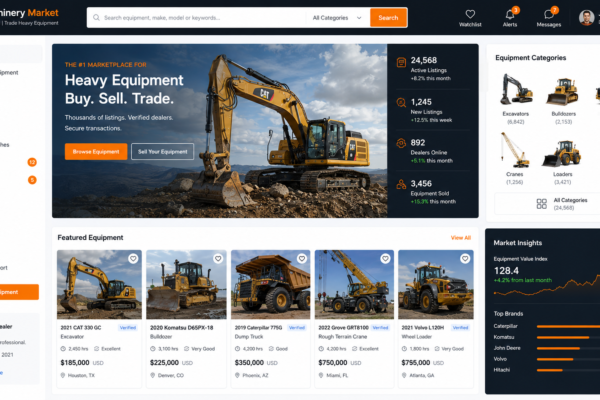Click the $750,000 price

333,362
